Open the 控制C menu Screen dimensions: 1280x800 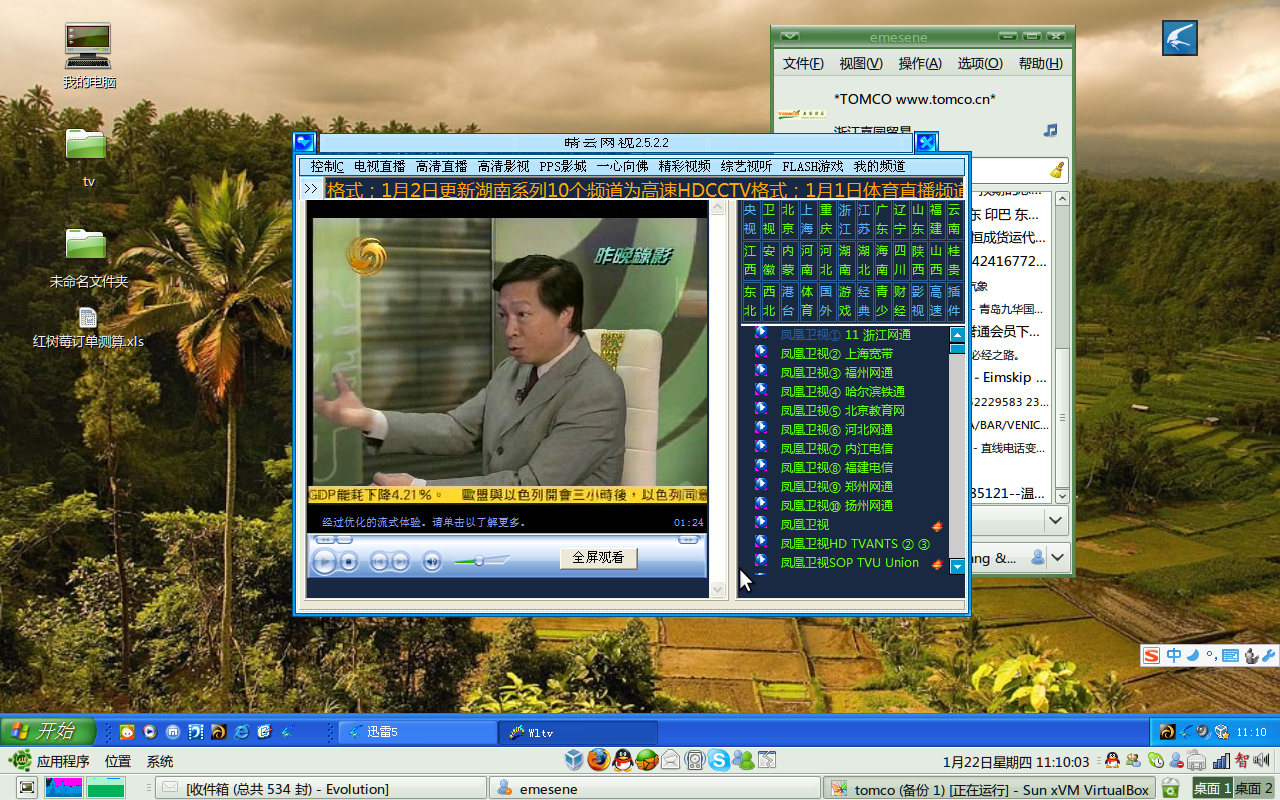click(327, 167)
